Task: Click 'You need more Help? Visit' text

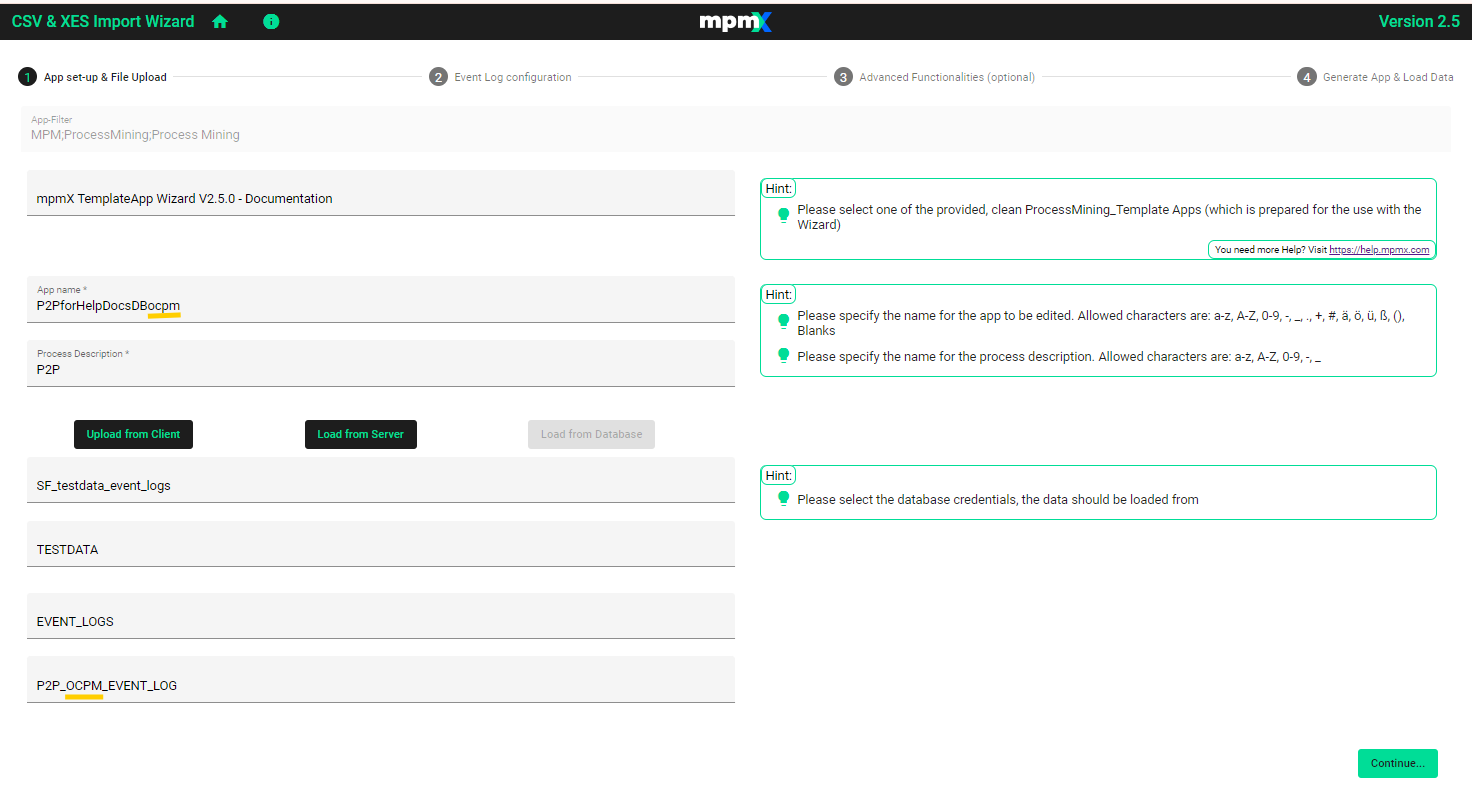Action: [x=1271, y=250]
